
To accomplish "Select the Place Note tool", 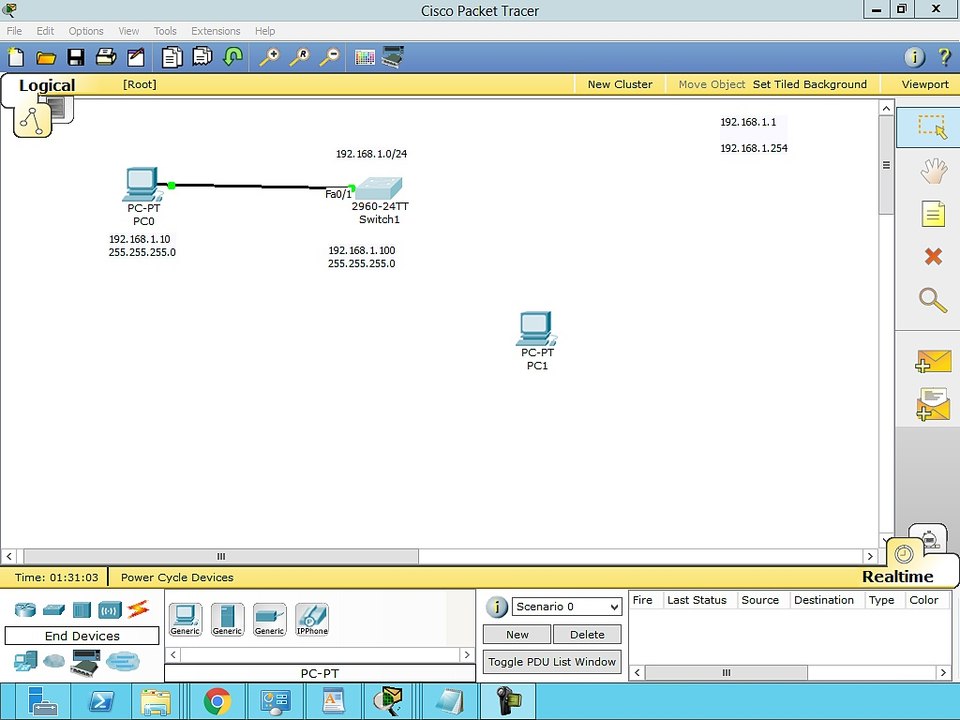I will point(933,214).
